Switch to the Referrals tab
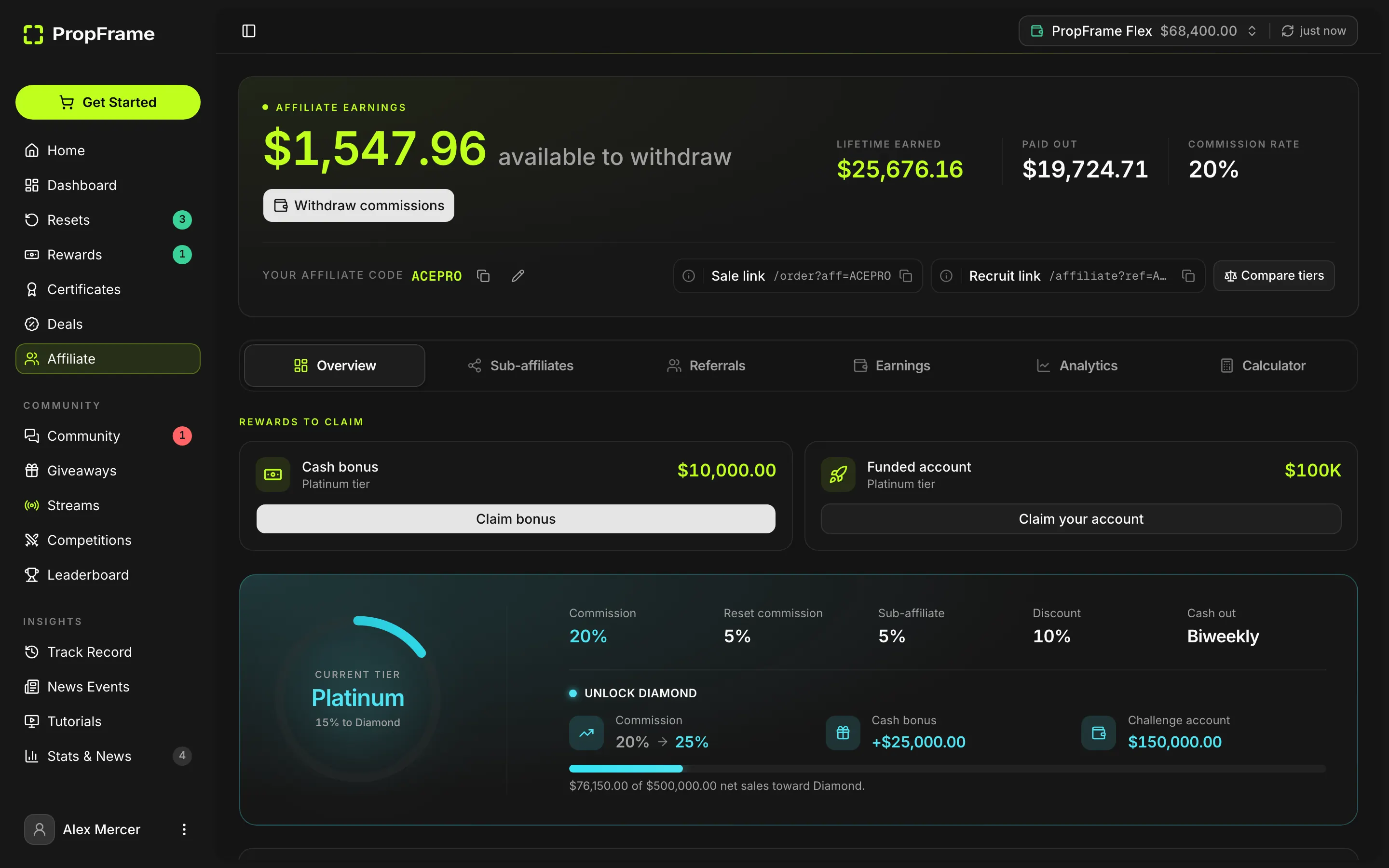The width and height of the screenshot is (1389, 868). (x=706, y=366)
